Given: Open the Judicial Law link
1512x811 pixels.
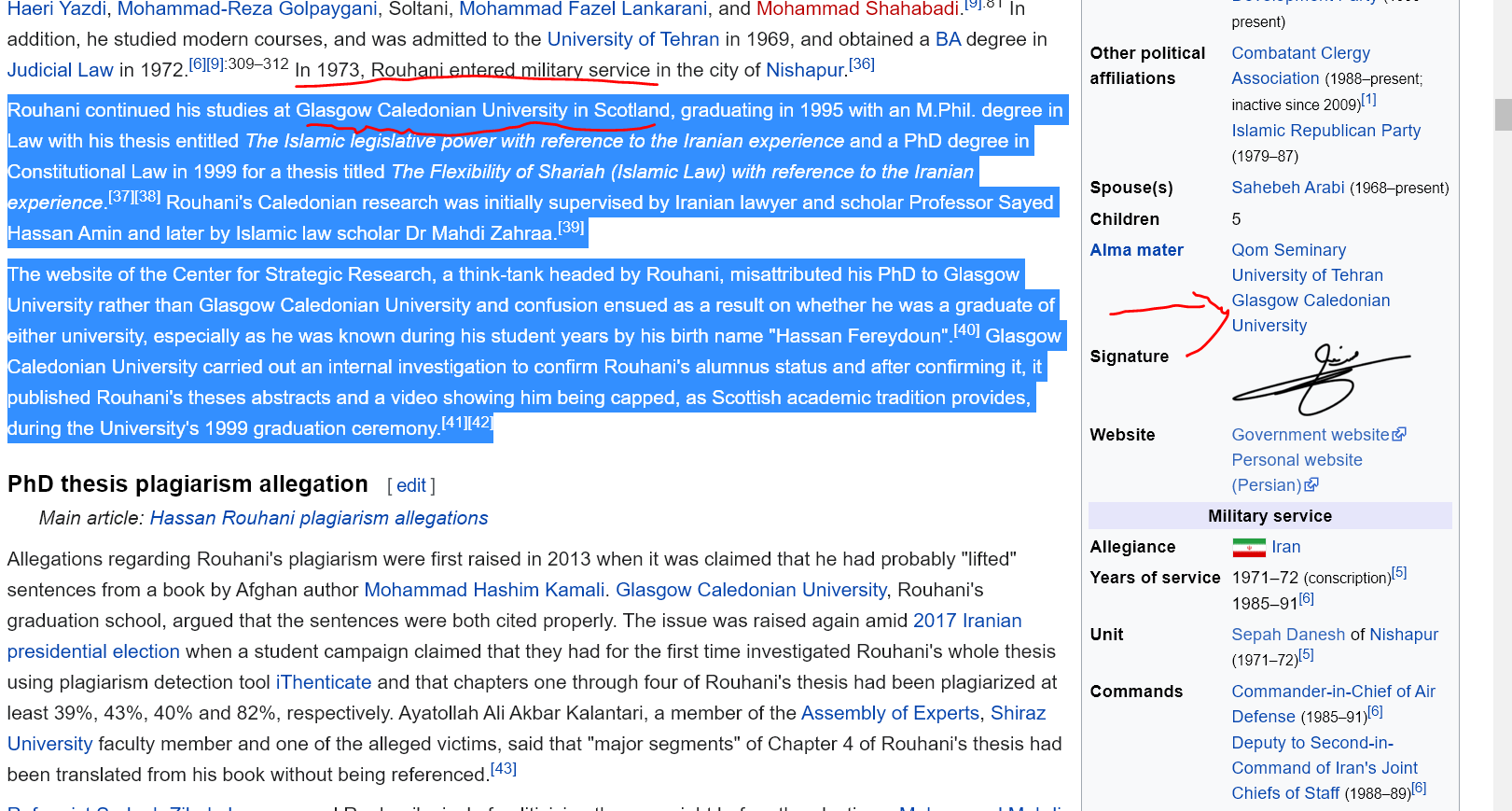Looking at the screenshot, I should (x=61, y=71).
